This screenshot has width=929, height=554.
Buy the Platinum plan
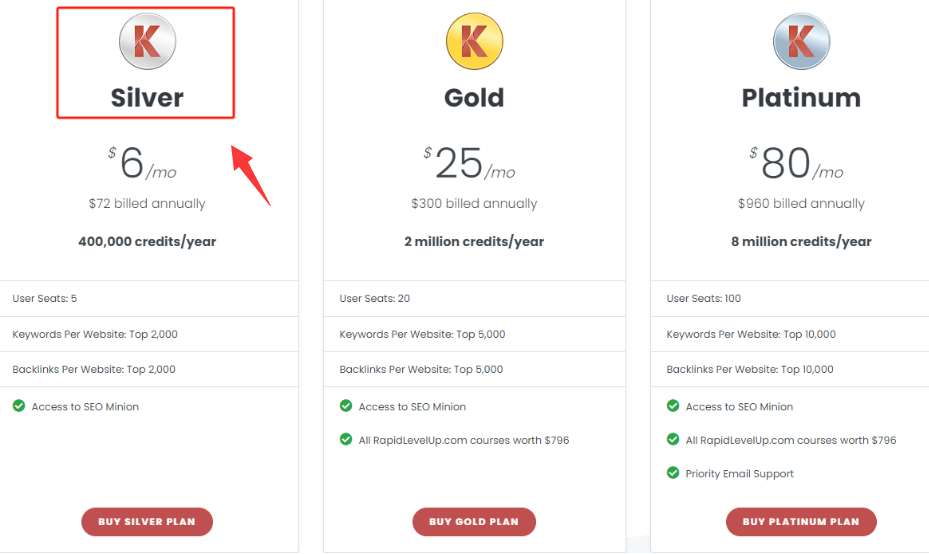[x=801, y=522]
